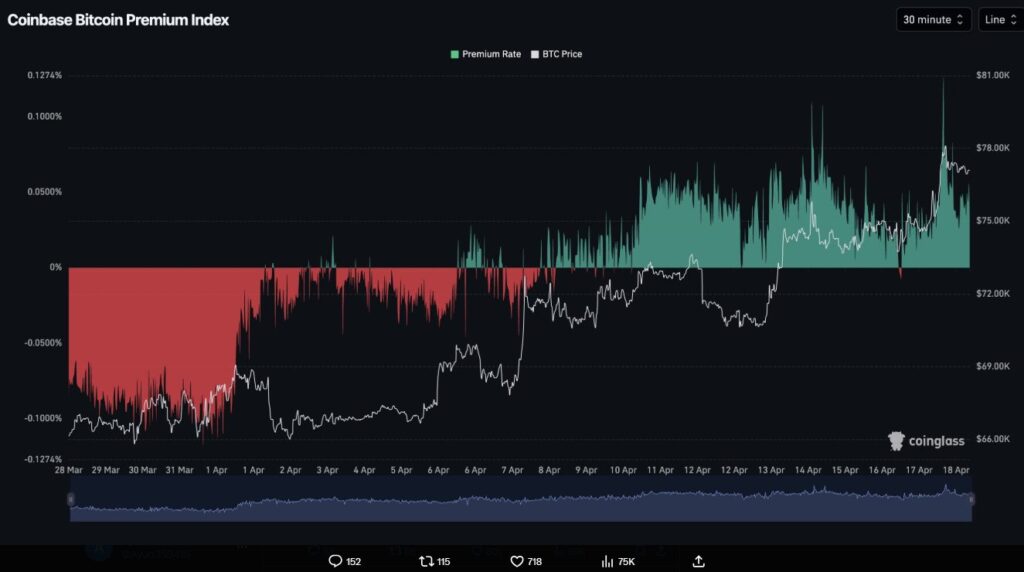The image size is (1024, 572).
Task: Click green Premium Rate legend swatch
Action: pos(456,54)
